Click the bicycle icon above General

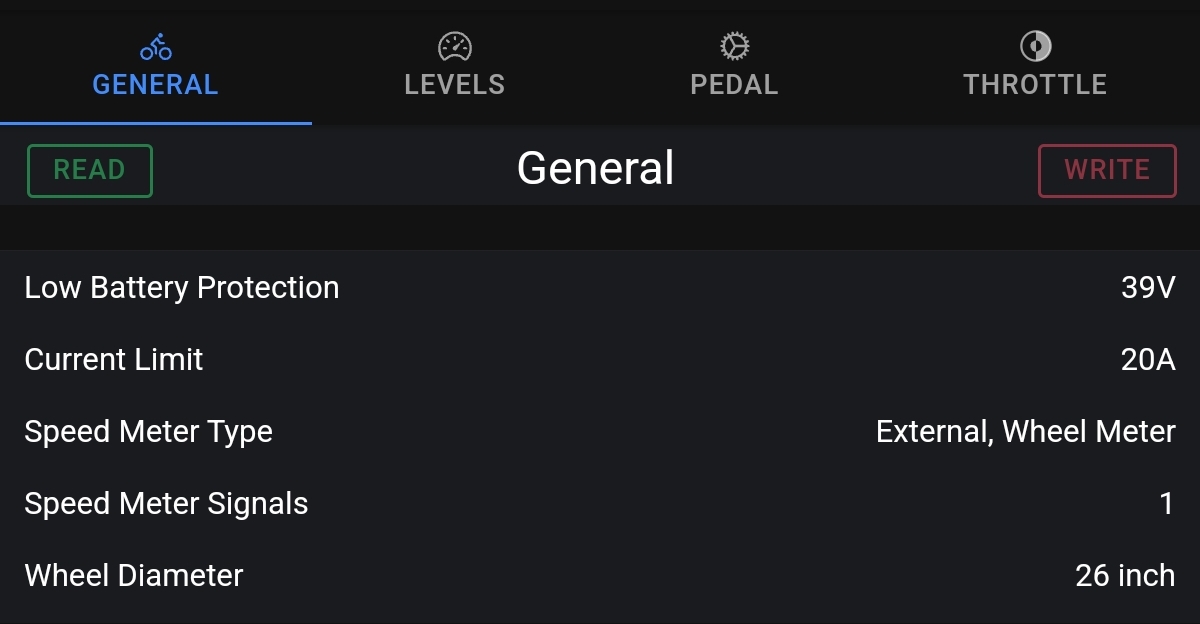(155, 47)
